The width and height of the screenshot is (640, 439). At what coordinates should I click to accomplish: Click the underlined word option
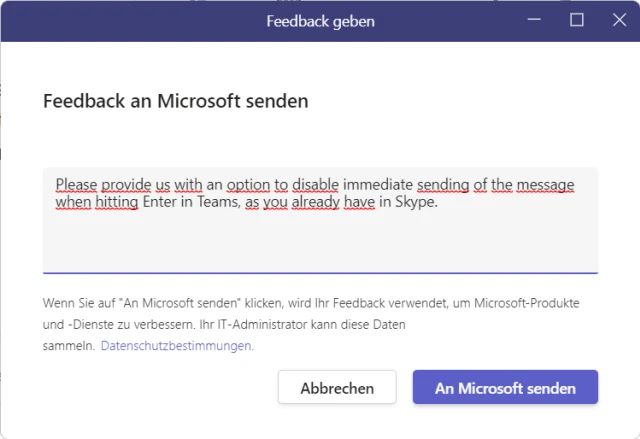click(248, 184)
